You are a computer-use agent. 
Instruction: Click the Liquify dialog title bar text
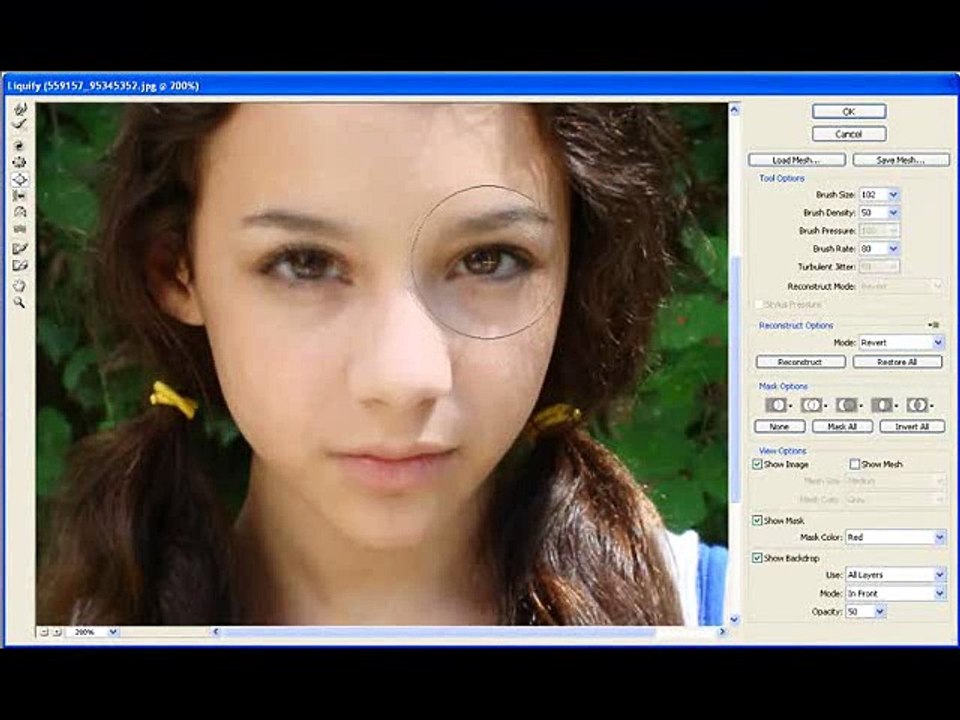point(103,86)
